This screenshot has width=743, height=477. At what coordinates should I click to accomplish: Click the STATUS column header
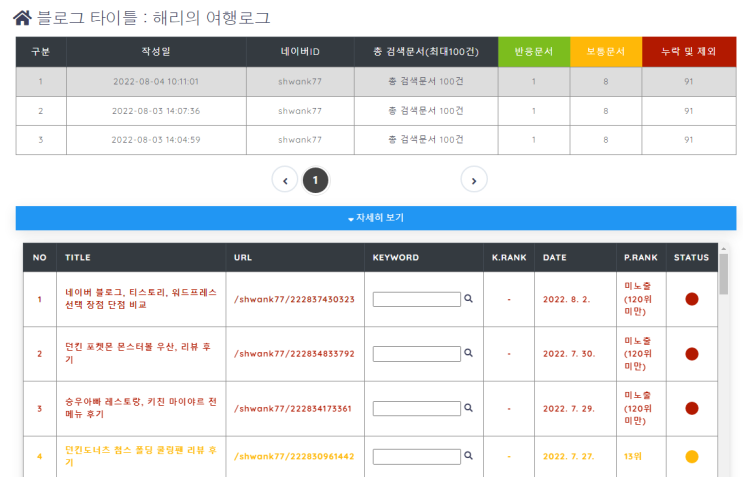click(691, 258)
